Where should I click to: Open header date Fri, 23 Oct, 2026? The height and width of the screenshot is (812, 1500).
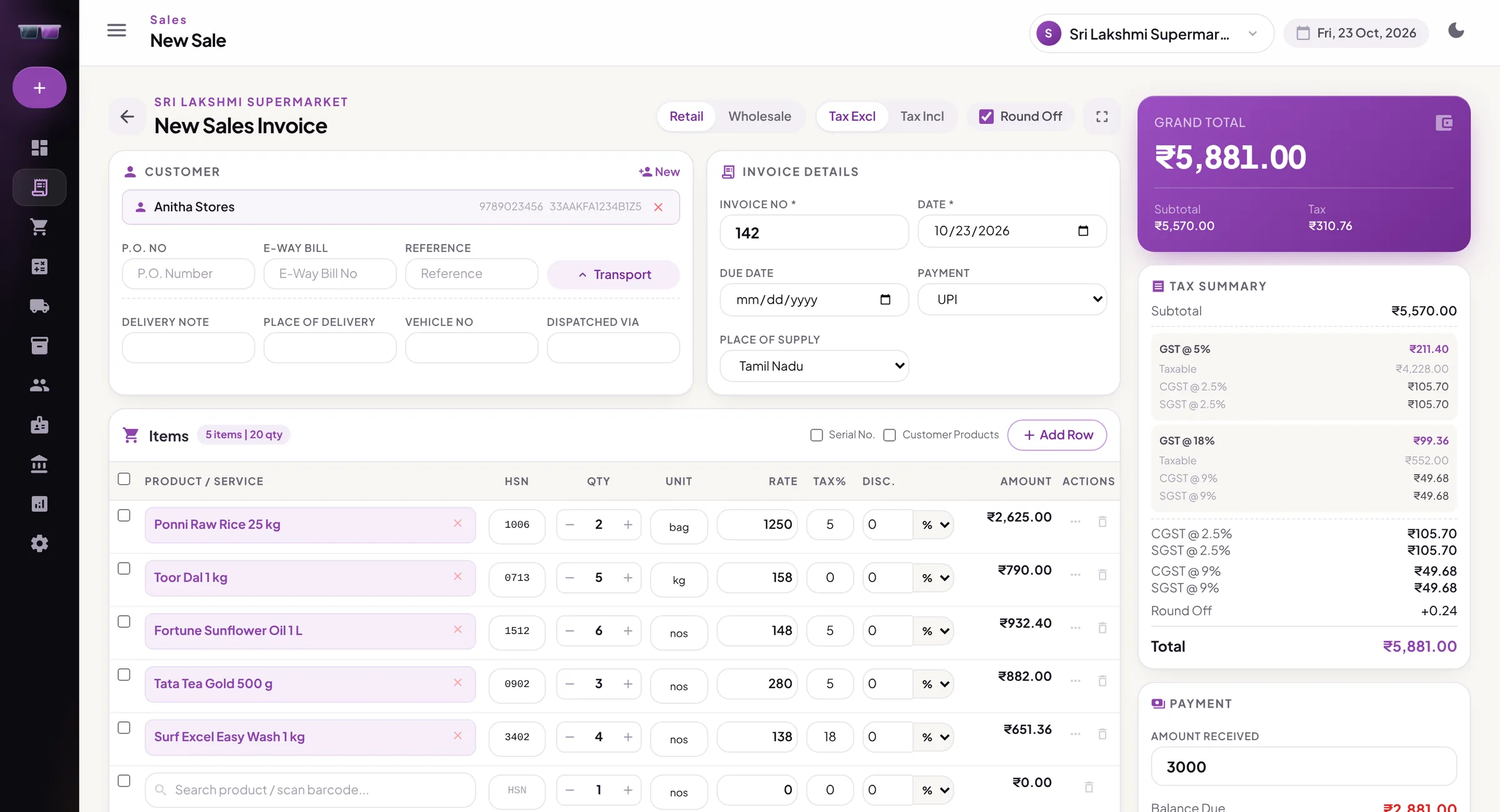(1356, 33)
